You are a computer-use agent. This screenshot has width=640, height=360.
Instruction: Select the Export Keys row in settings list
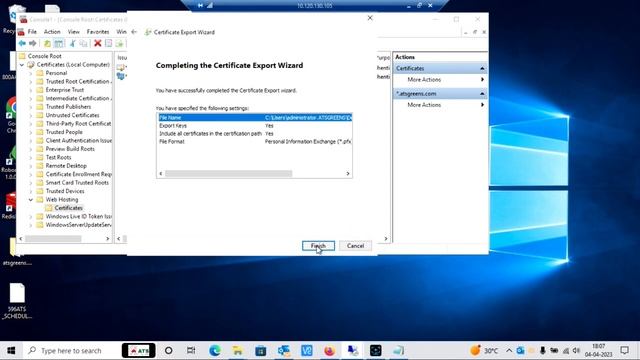coord(255,126)
